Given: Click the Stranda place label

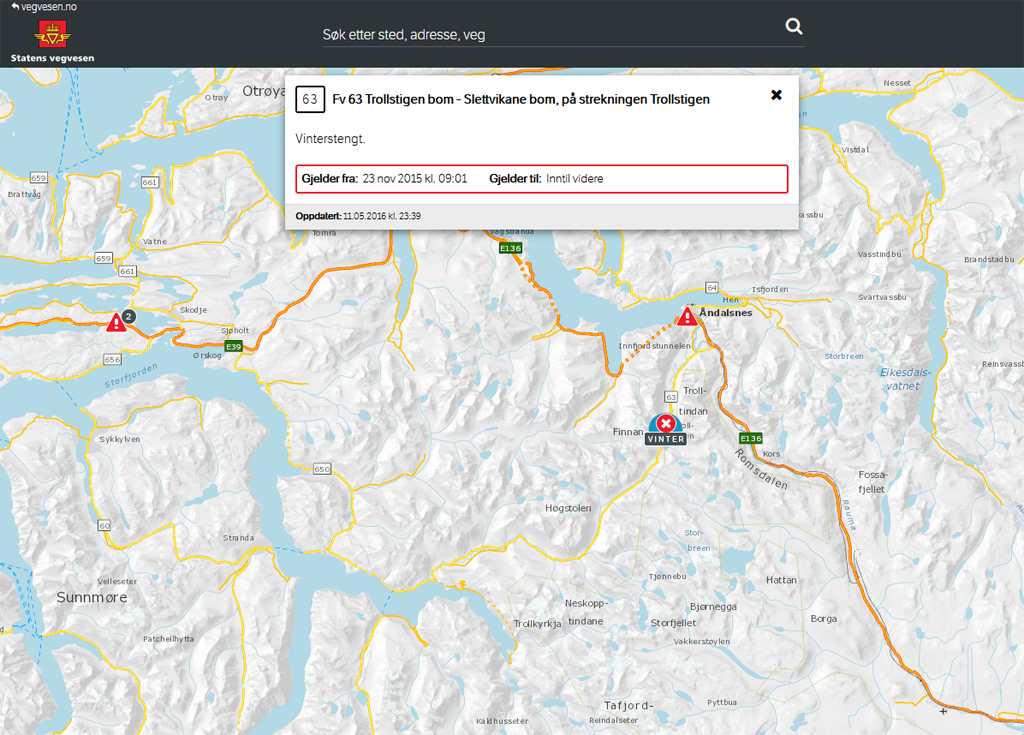Looking at the screenshot, I should tap(238, 538).
